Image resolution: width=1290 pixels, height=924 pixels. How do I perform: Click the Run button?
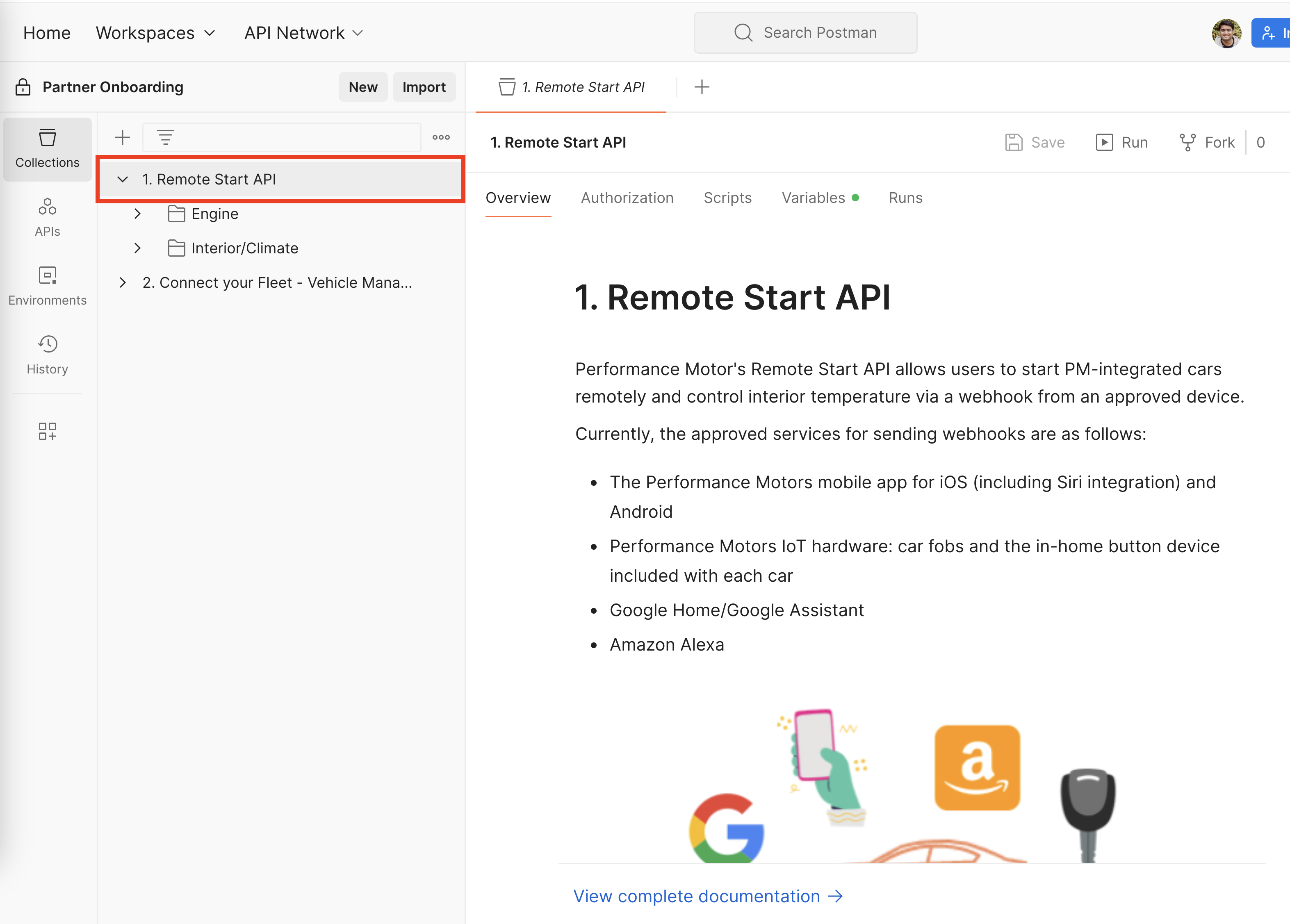[1121, 142]
